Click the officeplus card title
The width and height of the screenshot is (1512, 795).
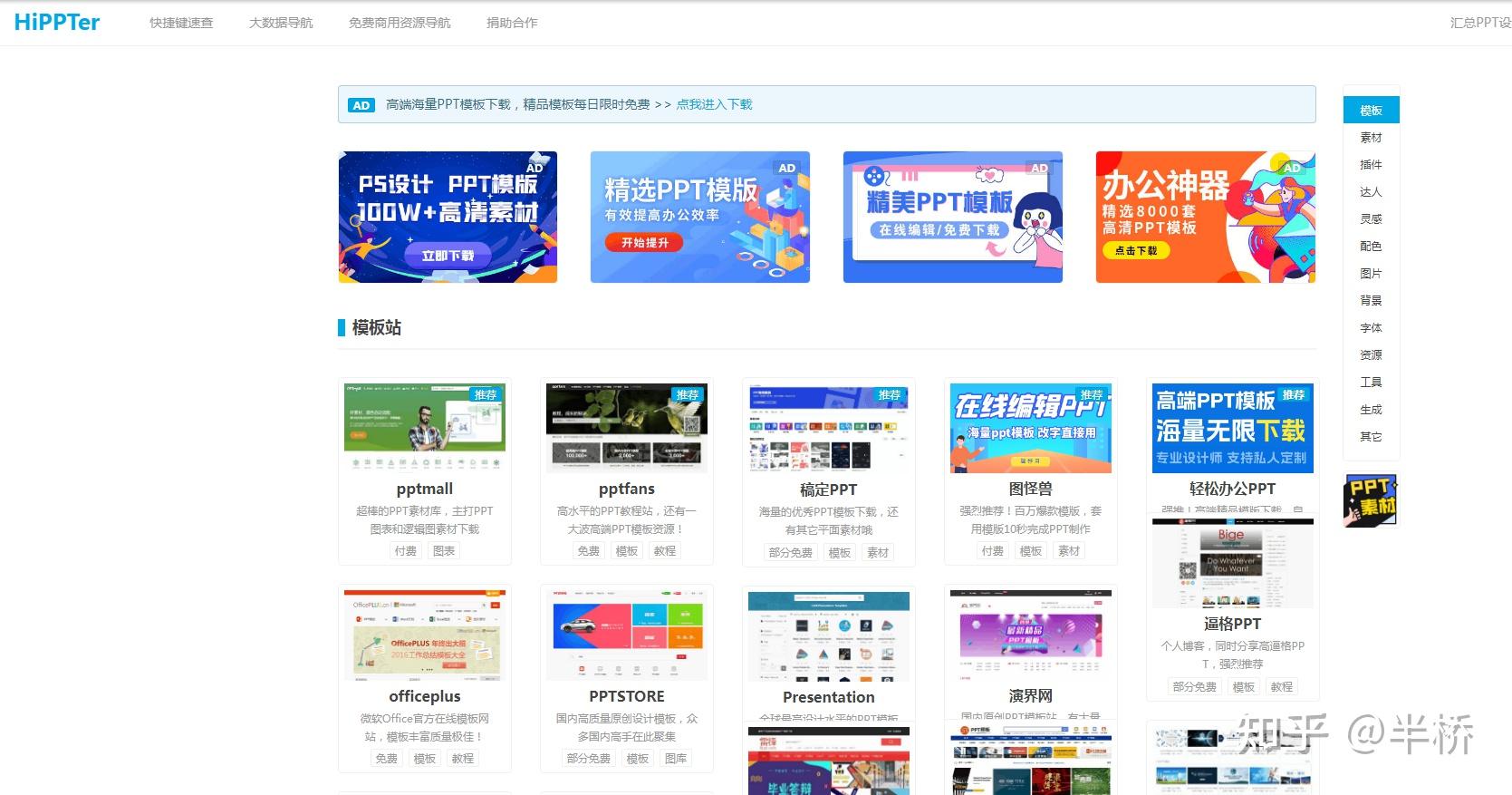[x=425, y=696]
